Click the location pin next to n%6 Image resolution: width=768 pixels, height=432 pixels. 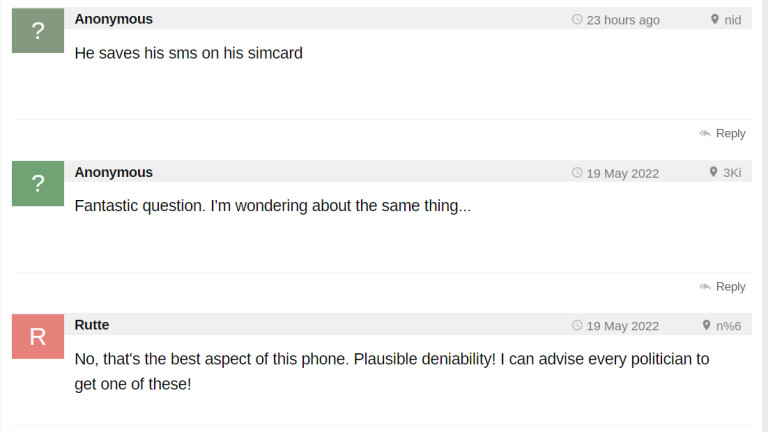707,326
